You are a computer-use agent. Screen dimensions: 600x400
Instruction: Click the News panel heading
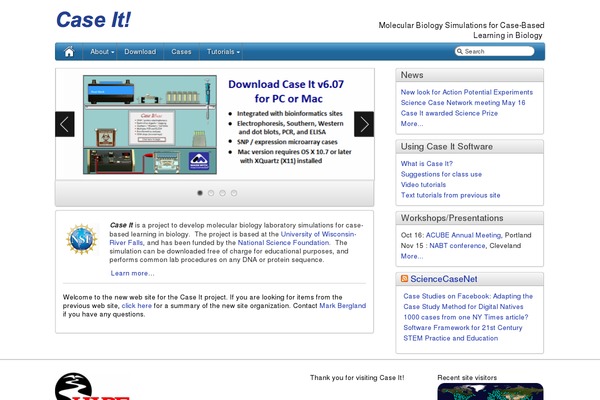412,75
